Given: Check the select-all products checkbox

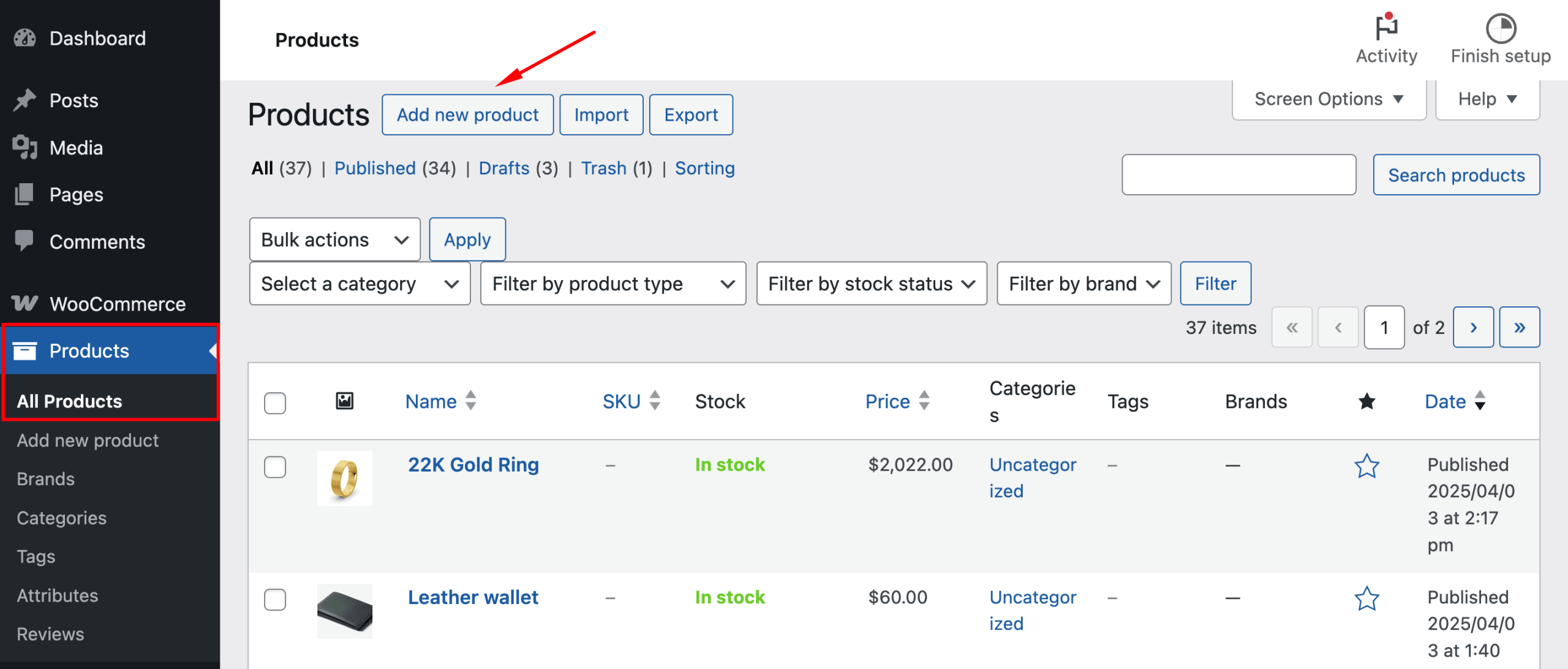Looking at the screenshot, I should 275,403.
